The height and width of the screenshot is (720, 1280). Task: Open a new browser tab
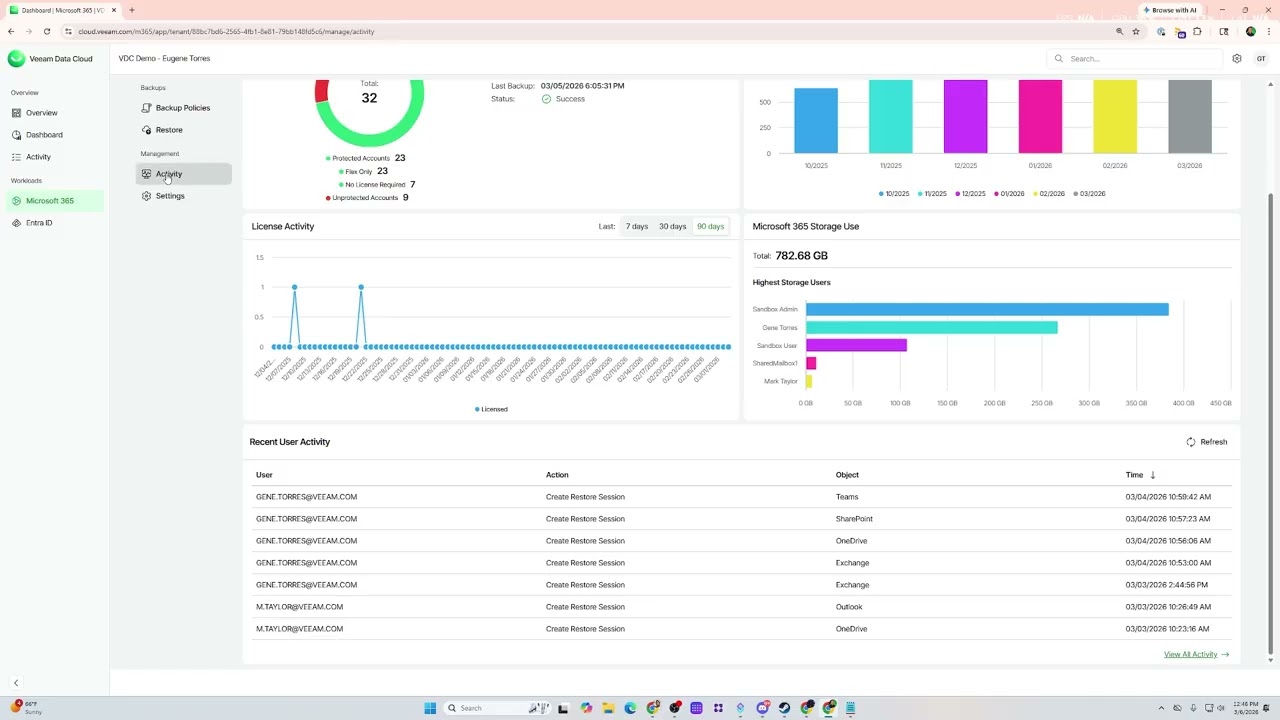point(131,10)
